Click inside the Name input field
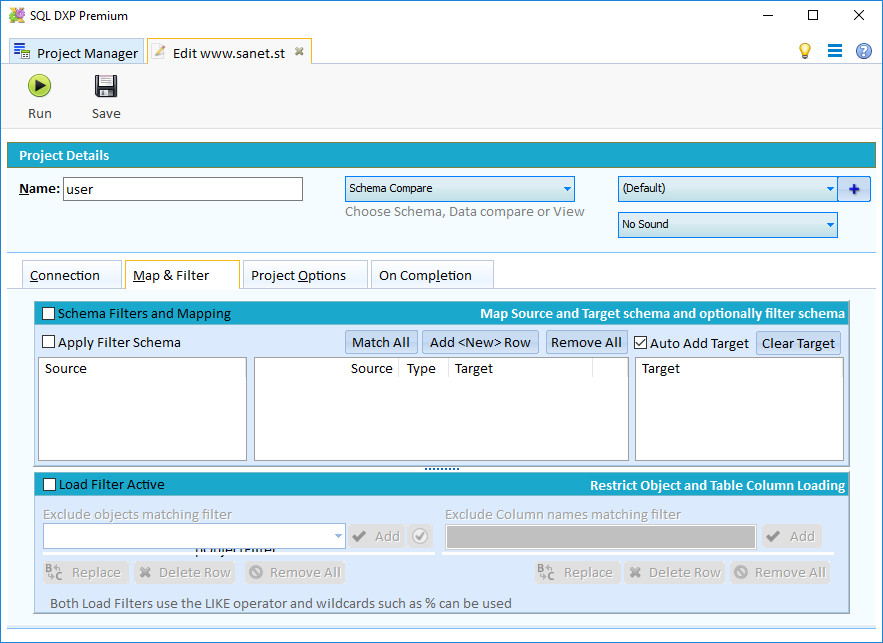This screenshot has width=883, height=643. pyautogui.click(x=183, y=188)
